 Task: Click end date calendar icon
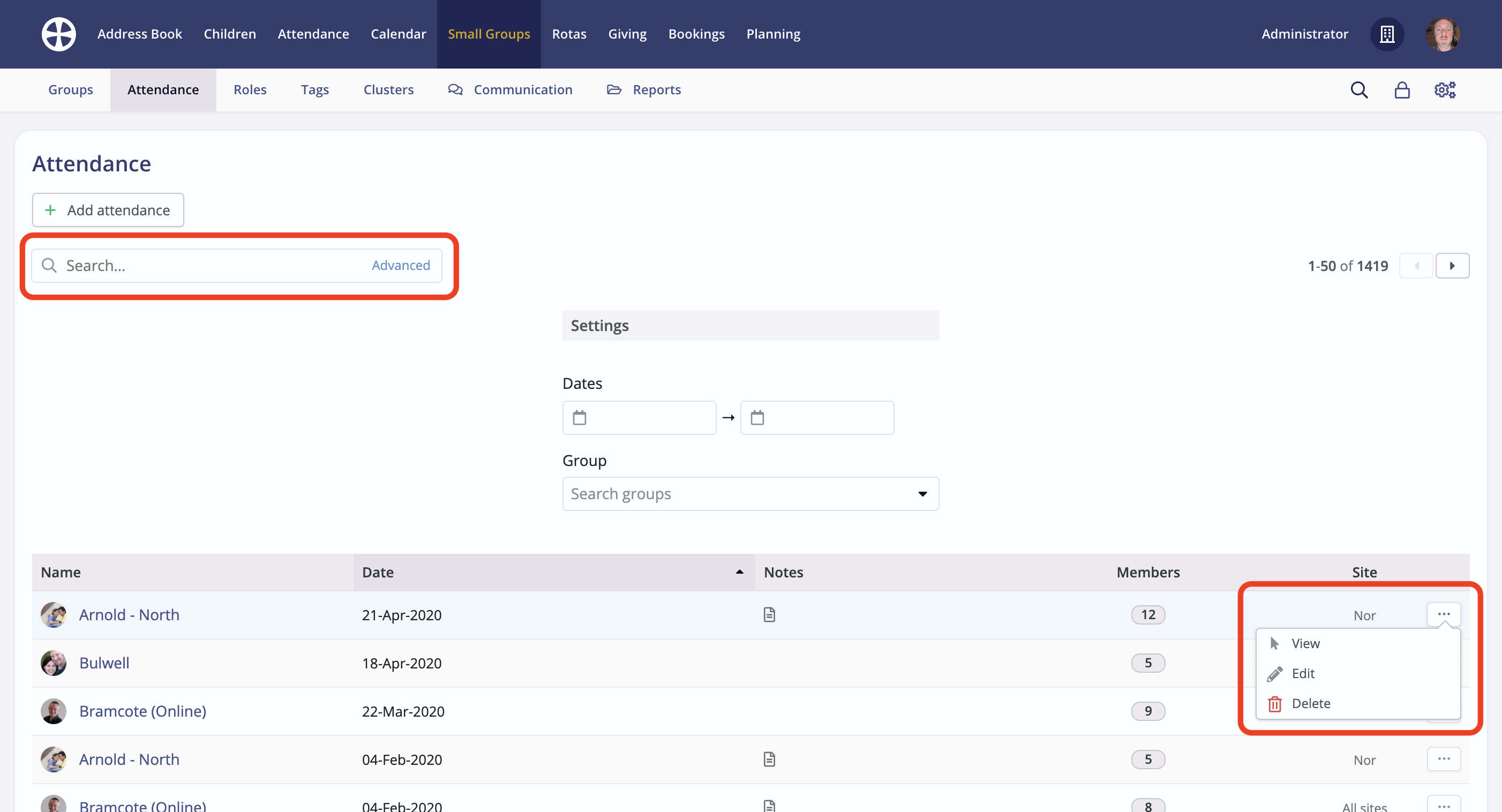tap(757, 417)
